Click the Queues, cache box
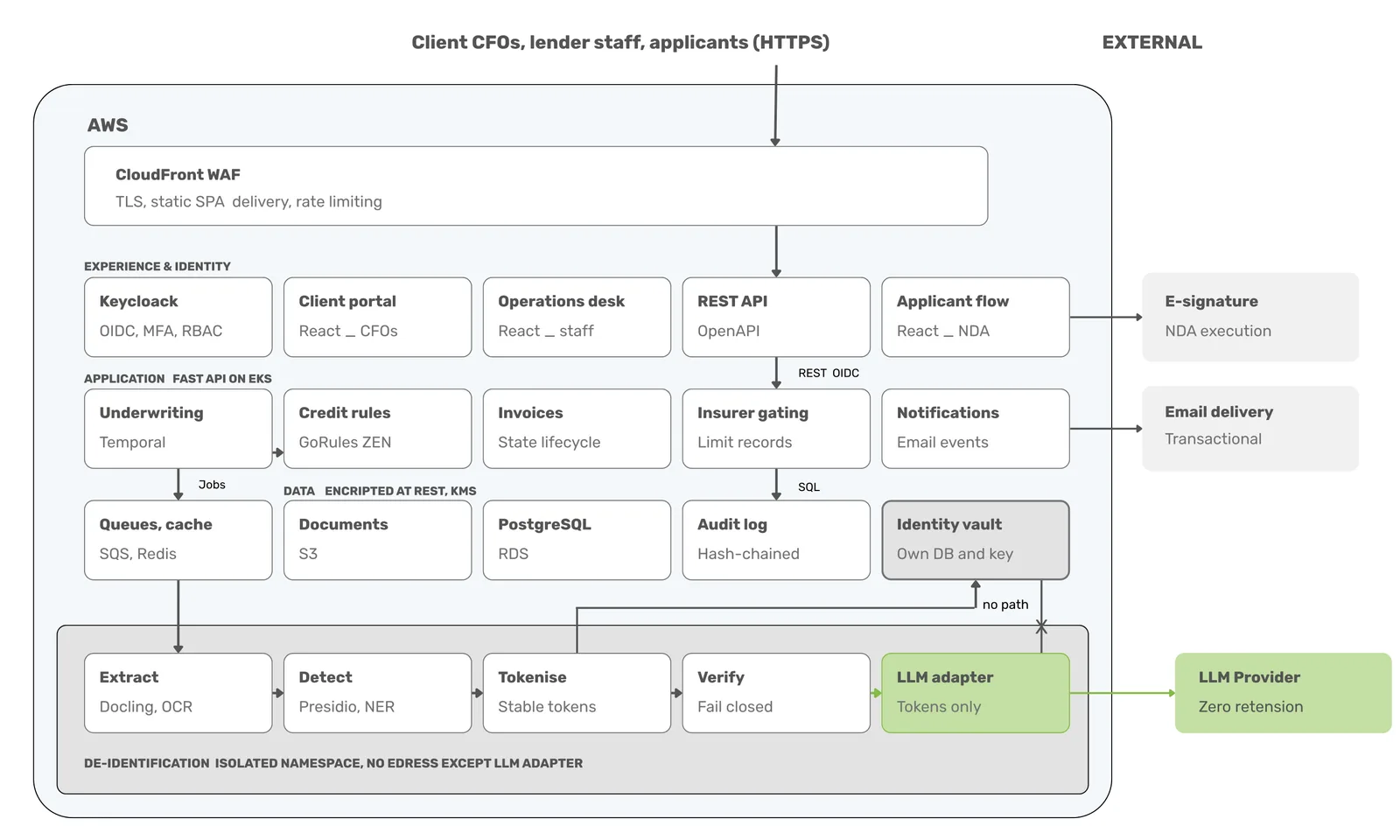 pyautogui.click(x=178, y=540)
